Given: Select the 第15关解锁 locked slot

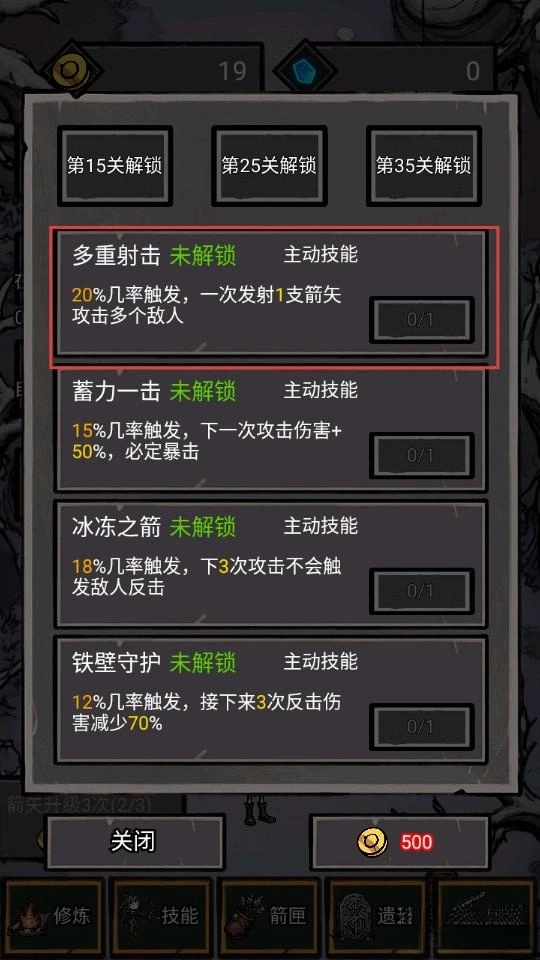Looking at the screenshot, I should pyautogui.click(x=114, y=166).
